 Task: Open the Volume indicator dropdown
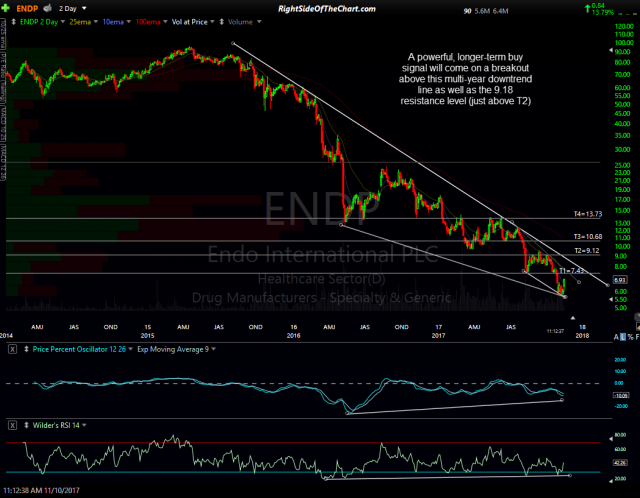pos(259,22)
